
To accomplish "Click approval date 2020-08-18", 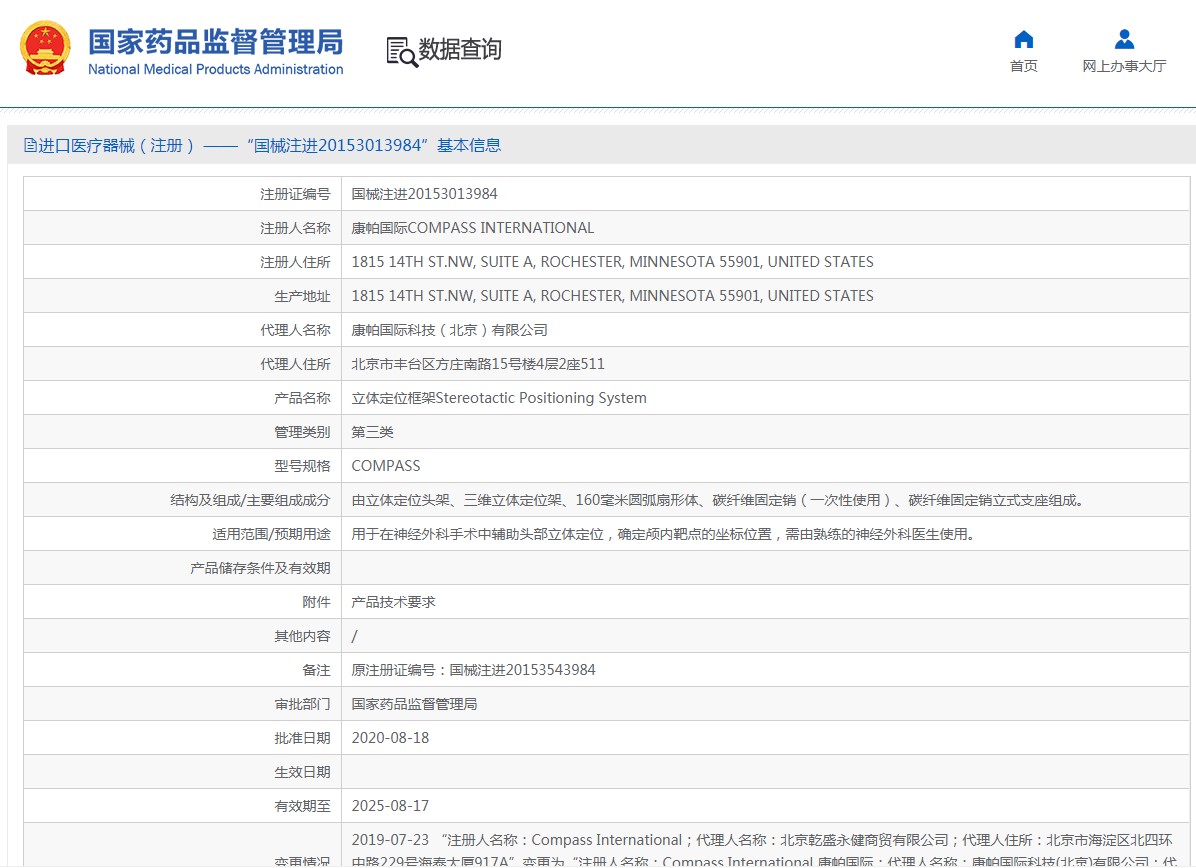I will tap(390, 738).
